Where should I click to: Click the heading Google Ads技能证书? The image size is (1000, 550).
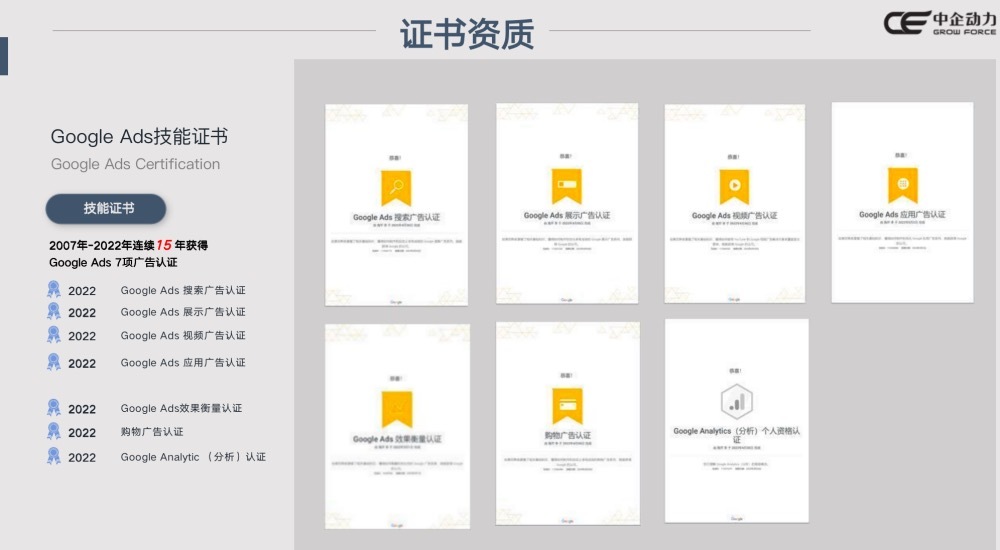[x=139, y=137]
